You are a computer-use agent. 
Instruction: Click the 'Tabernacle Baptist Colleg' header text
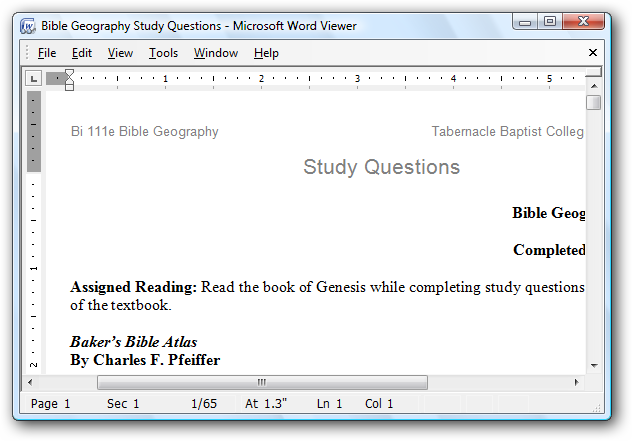pos(508,131)
